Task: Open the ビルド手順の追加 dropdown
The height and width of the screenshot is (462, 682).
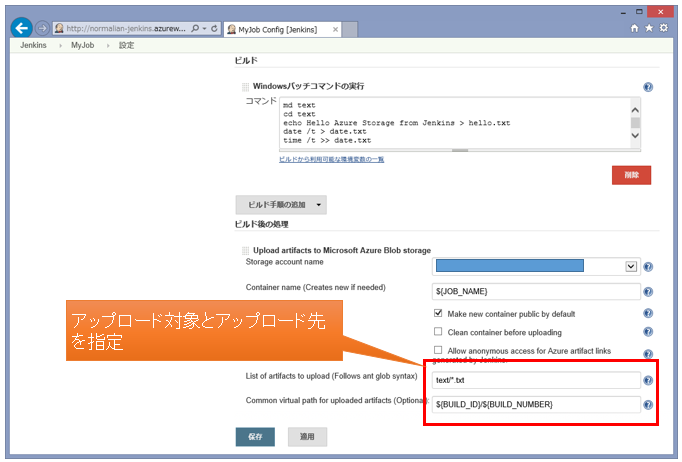Action: tap(281, 204)
